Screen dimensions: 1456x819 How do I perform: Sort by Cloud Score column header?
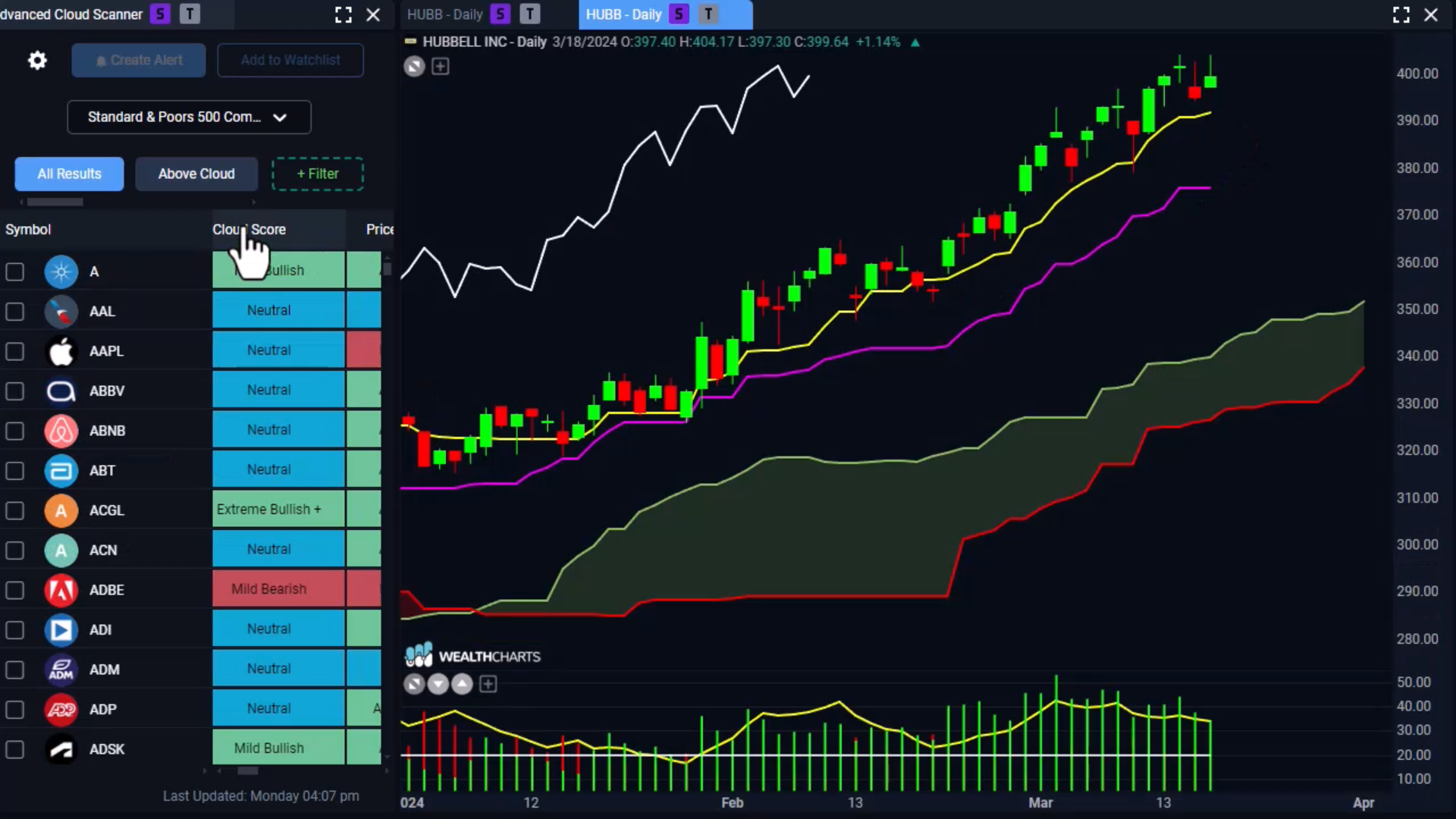point(249,229)
